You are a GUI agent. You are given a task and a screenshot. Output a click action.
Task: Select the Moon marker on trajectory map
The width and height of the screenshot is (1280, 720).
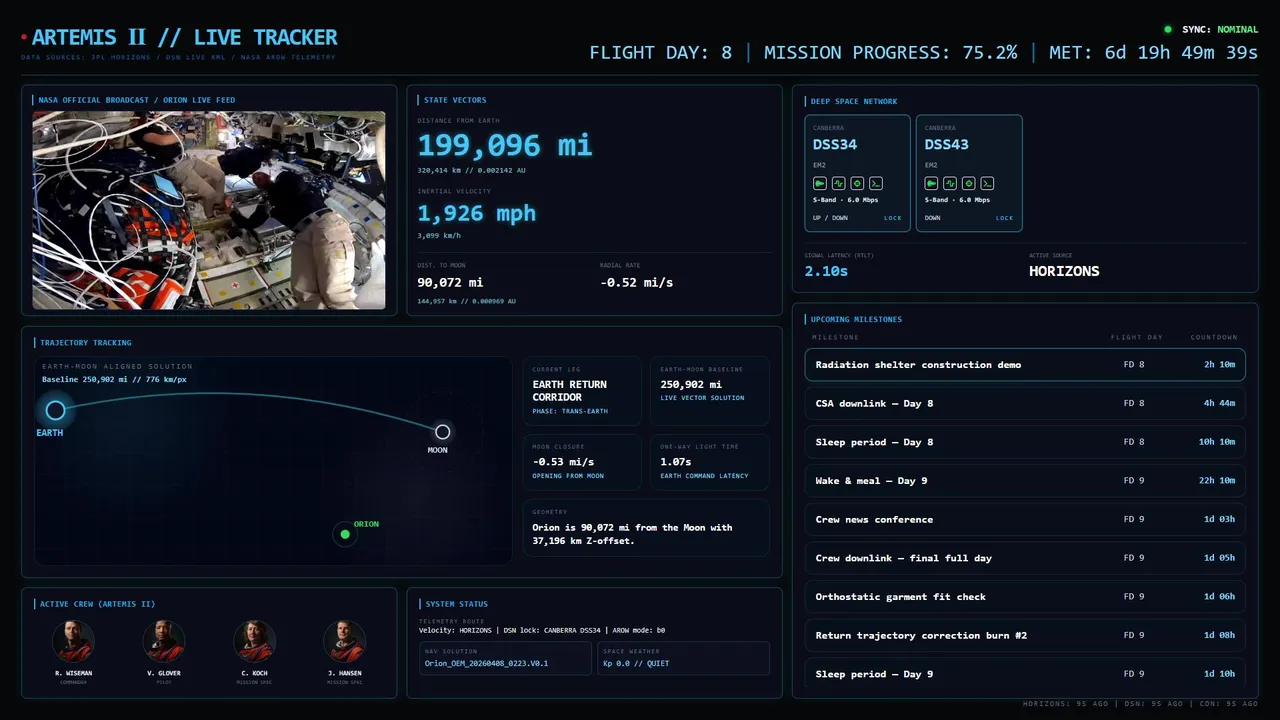(x=442, y=432)
